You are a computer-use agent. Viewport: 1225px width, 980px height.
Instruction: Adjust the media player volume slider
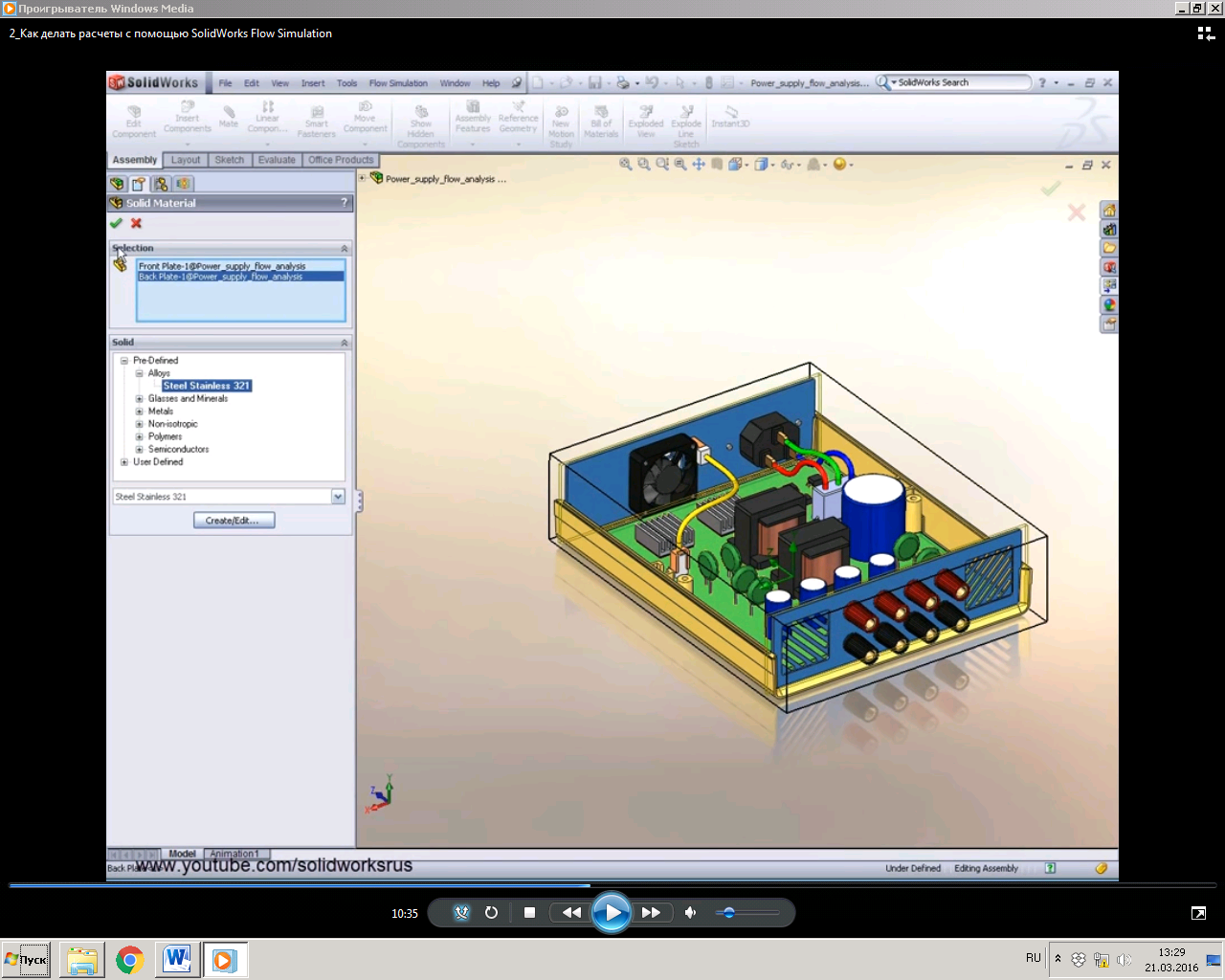[746, 912]
